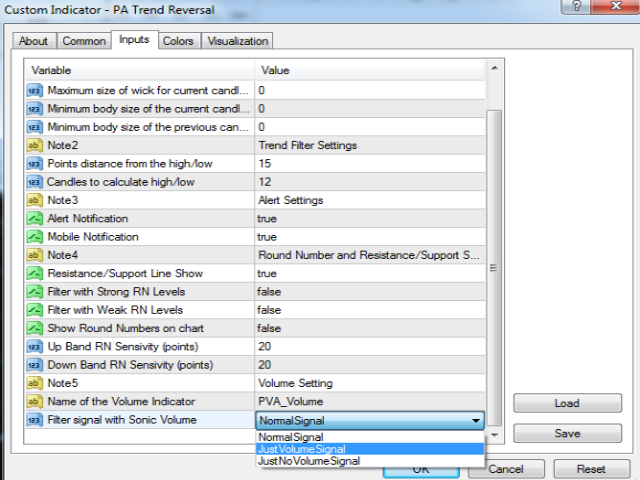Toggle Mobile Notification true value
Viewport: 640px width, 480px height.
(x=370, y=237)
